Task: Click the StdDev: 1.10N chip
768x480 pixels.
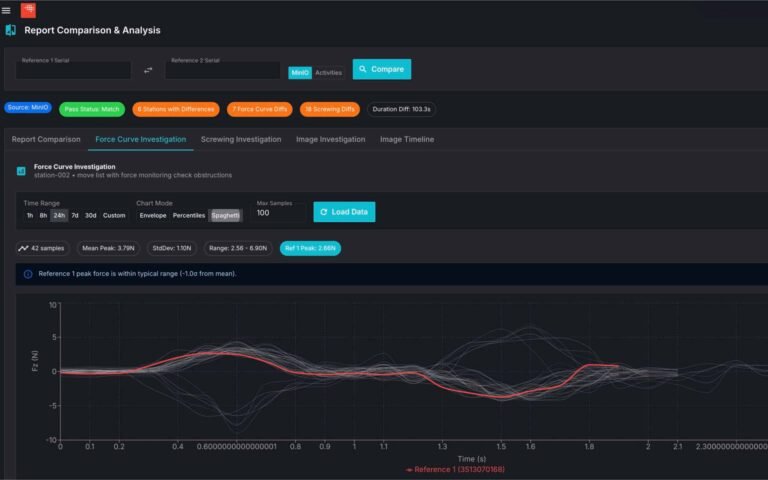Action: [172, 248]
